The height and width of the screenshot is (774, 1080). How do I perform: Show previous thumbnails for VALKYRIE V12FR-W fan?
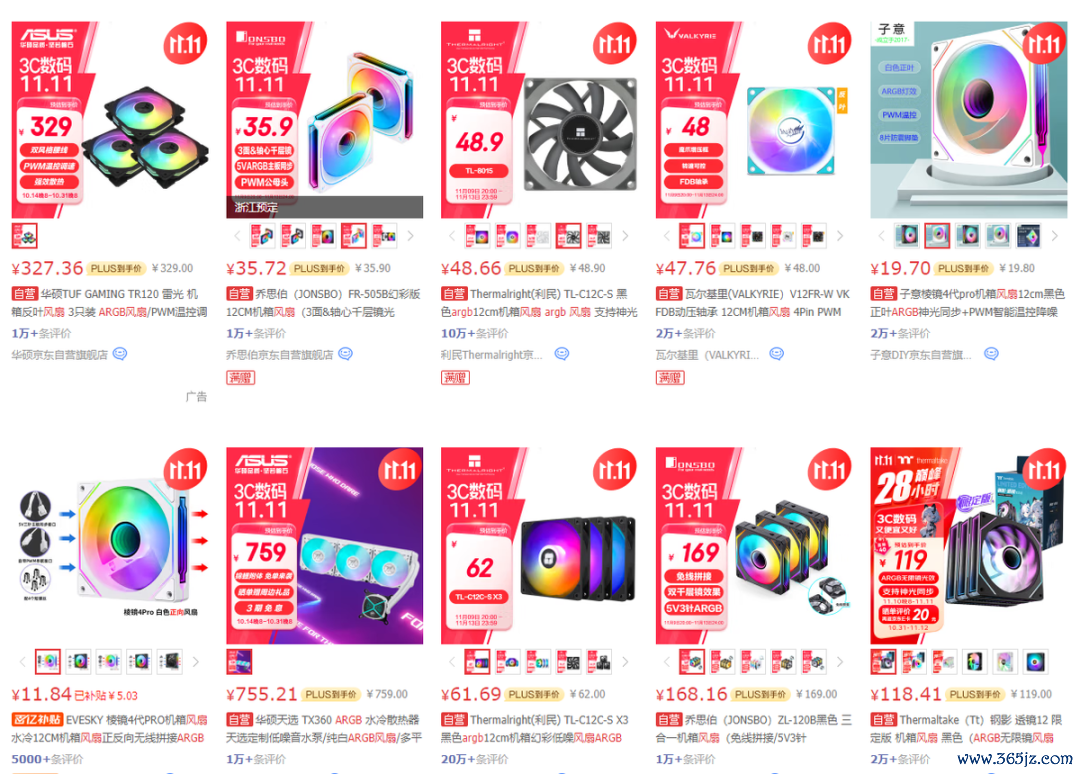point(666,236)
